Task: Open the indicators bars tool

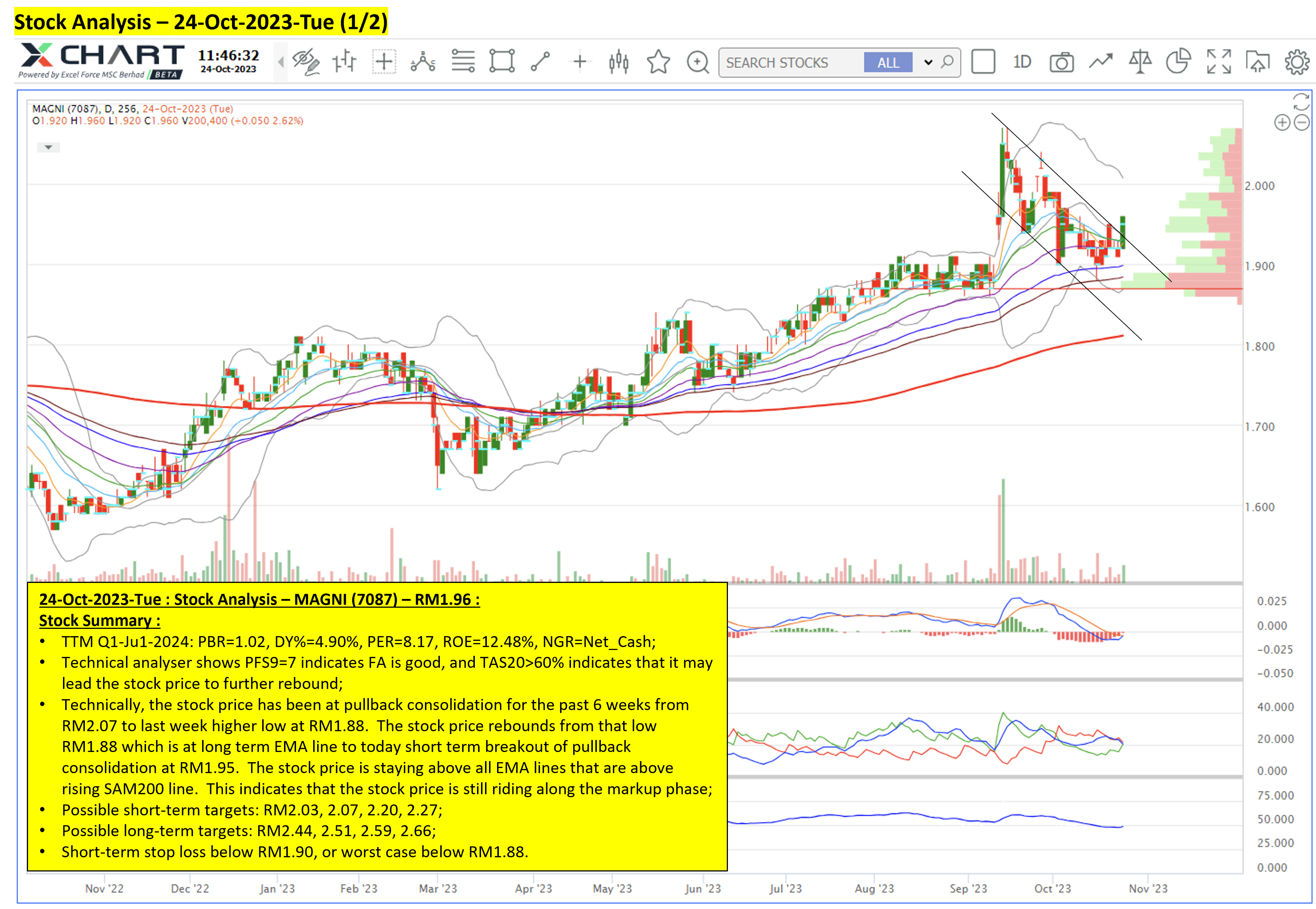Action: pos(344,62)
